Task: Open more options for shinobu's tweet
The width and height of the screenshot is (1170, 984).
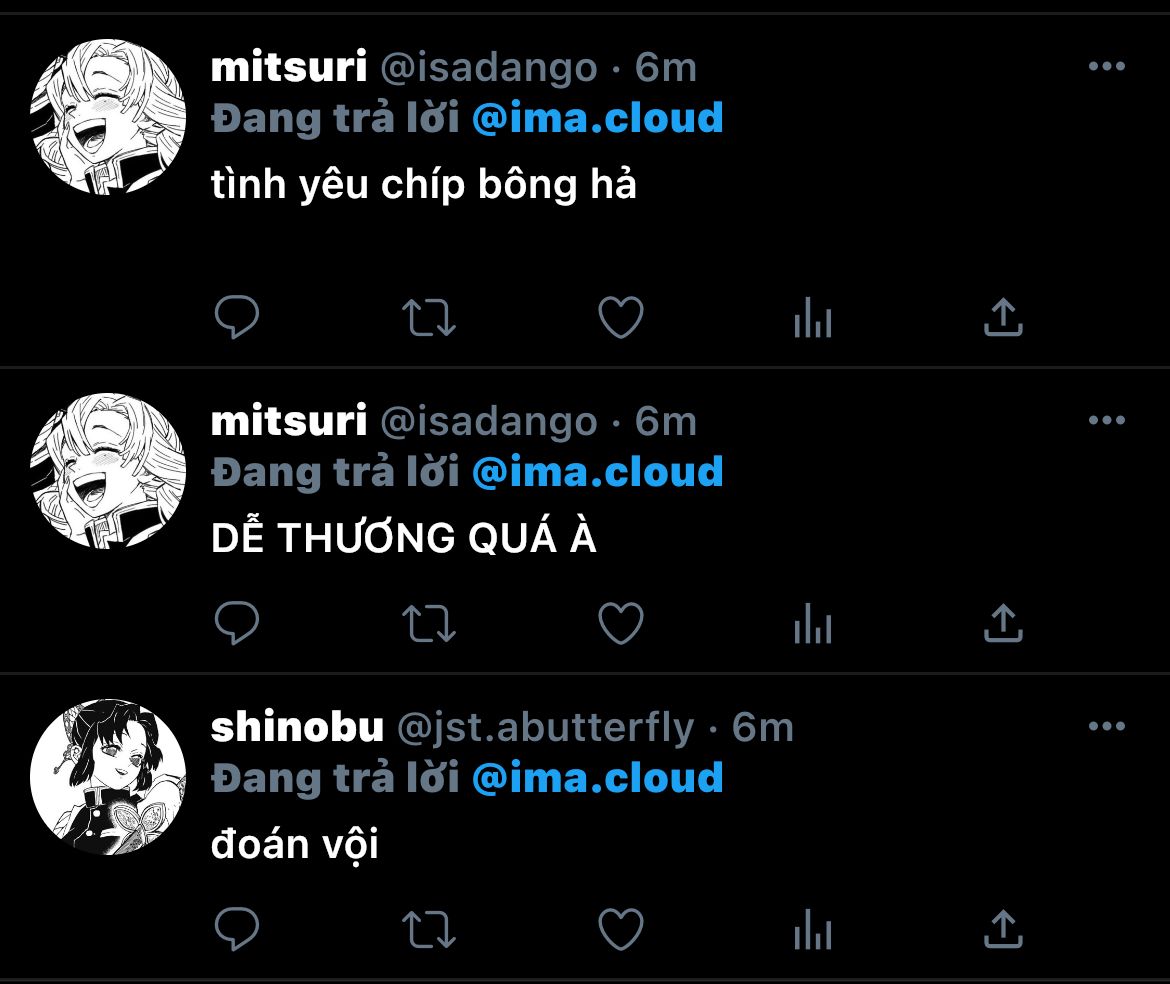Action: point(1107,726)
